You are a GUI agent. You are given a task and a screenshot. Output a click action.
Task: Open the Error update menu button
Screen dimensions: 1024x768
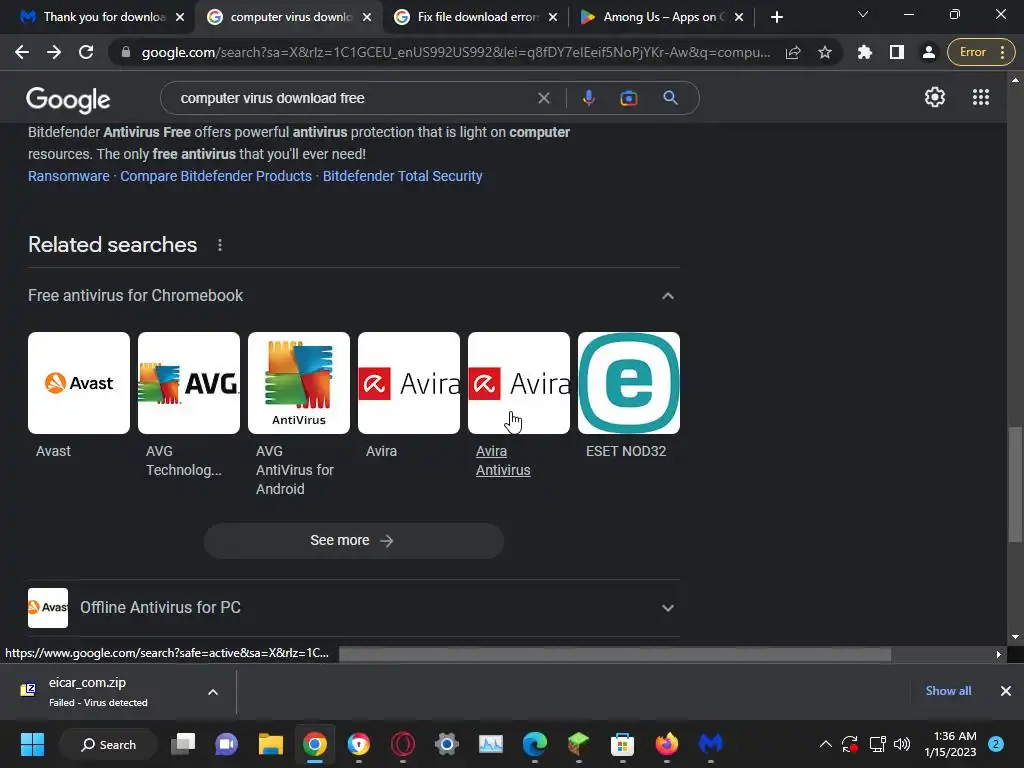point(982,52)
